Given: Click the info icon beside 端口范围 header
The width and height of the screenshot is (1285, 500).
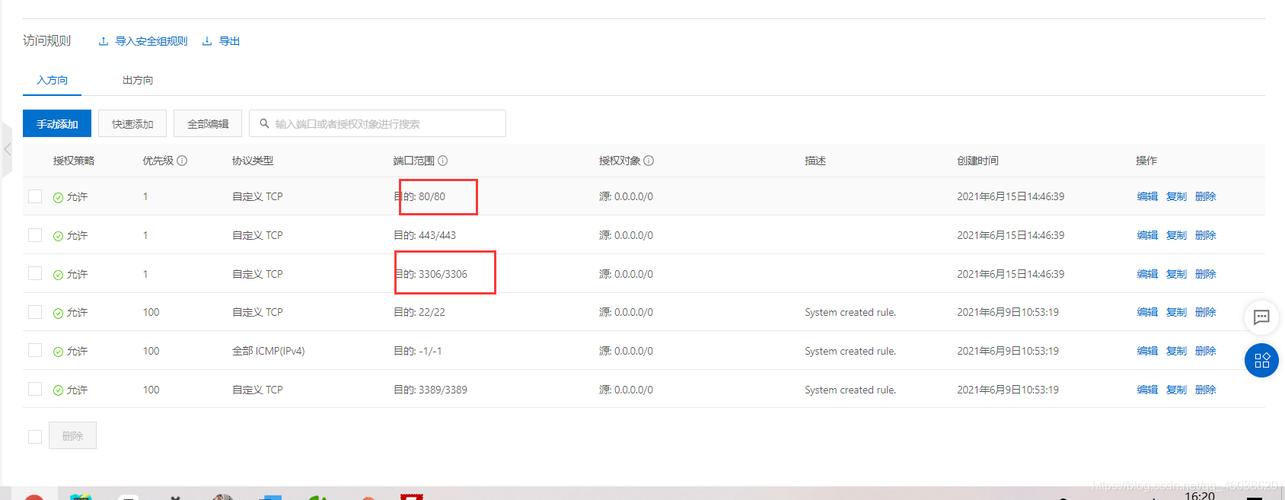Looking at the screenshot, I should tap(442, 160).
